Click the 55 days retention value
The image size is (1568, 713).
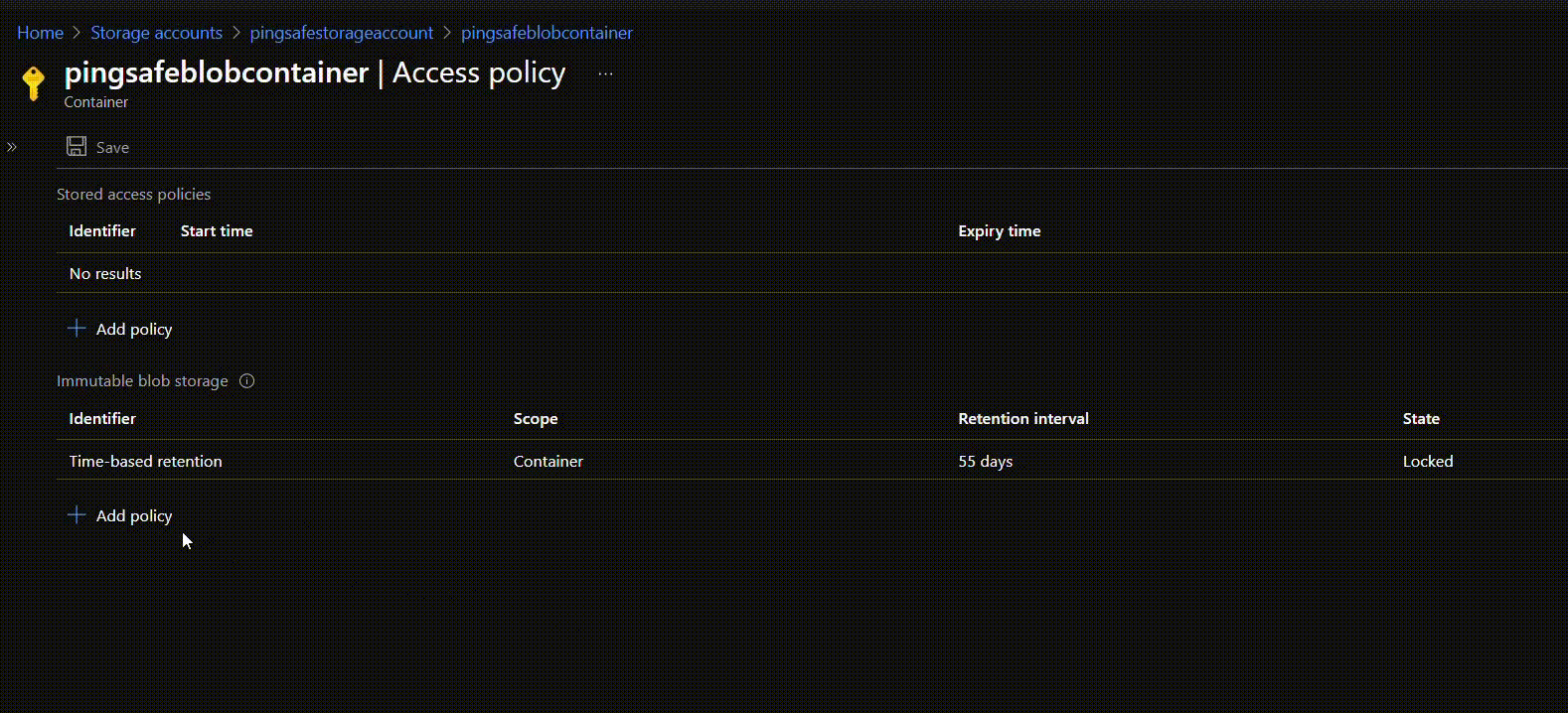(x=985, y=462)
